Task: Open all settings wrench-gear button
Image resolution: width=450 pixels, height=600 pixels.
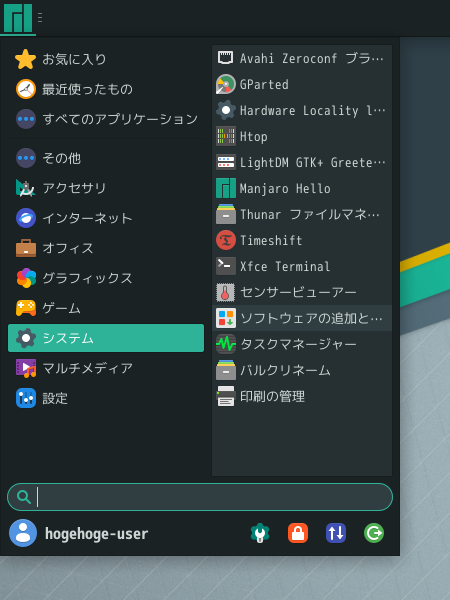Action: pos(260,533)
